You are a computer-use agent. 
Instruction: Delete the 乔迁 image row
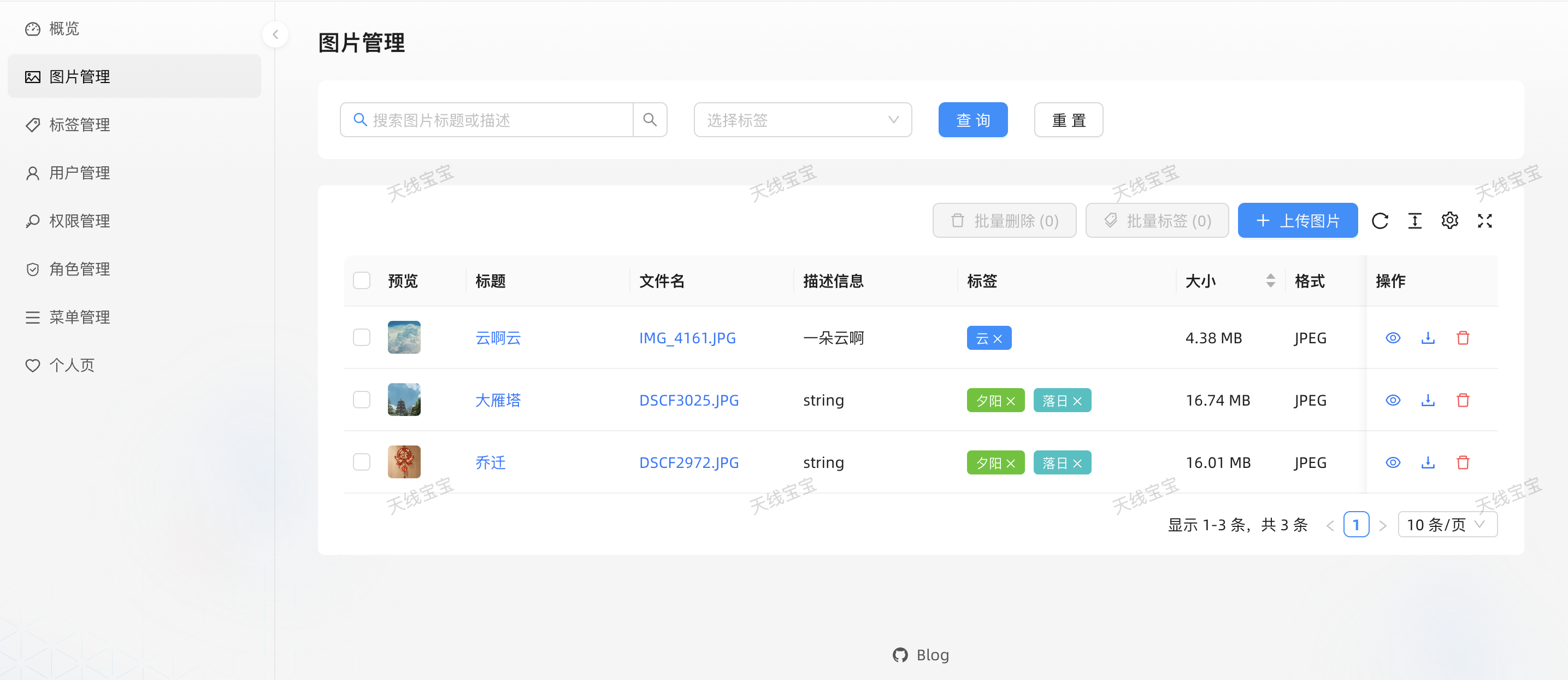pos(1463,462)
